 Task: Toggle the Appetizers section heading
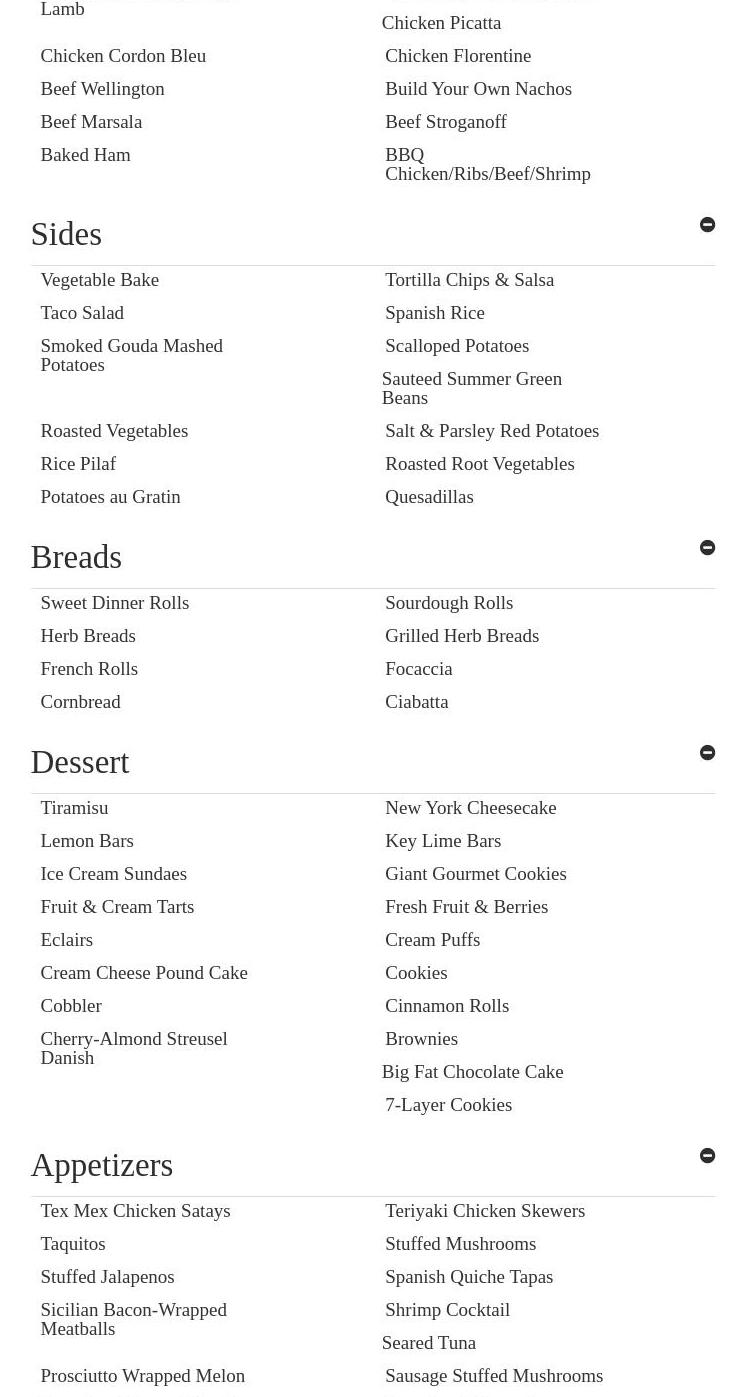pos(102,1166)
